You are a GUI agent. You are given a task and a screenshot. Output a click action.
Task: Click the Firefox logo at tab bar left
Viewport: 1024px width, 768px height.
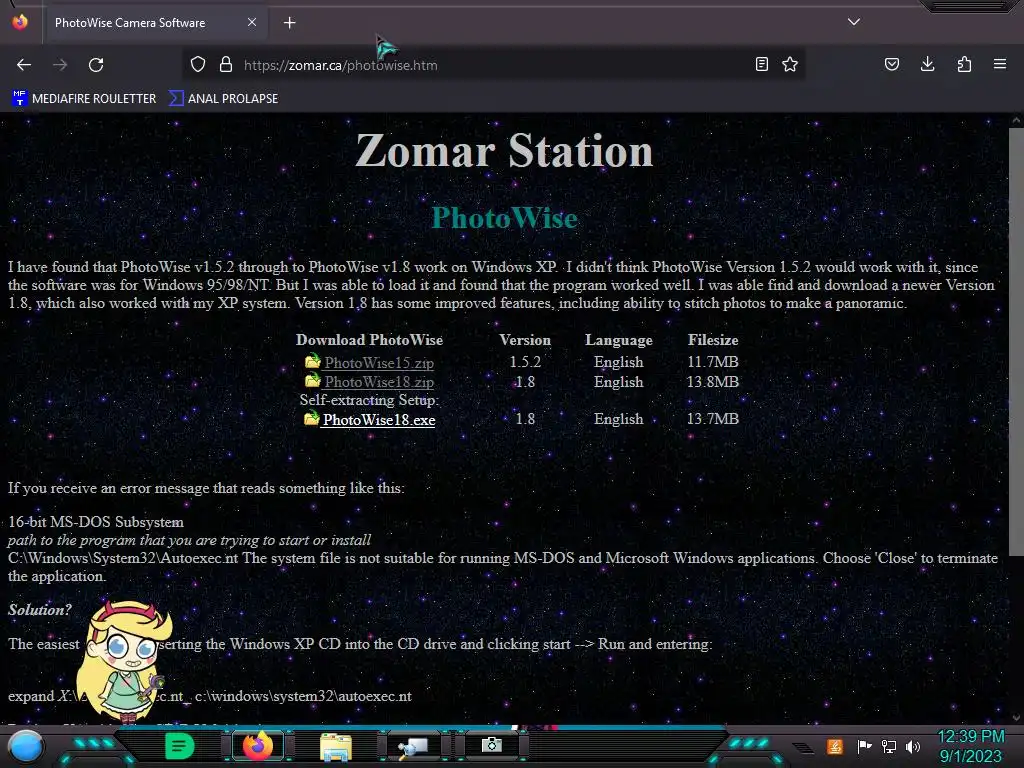[x=20, y=22]
